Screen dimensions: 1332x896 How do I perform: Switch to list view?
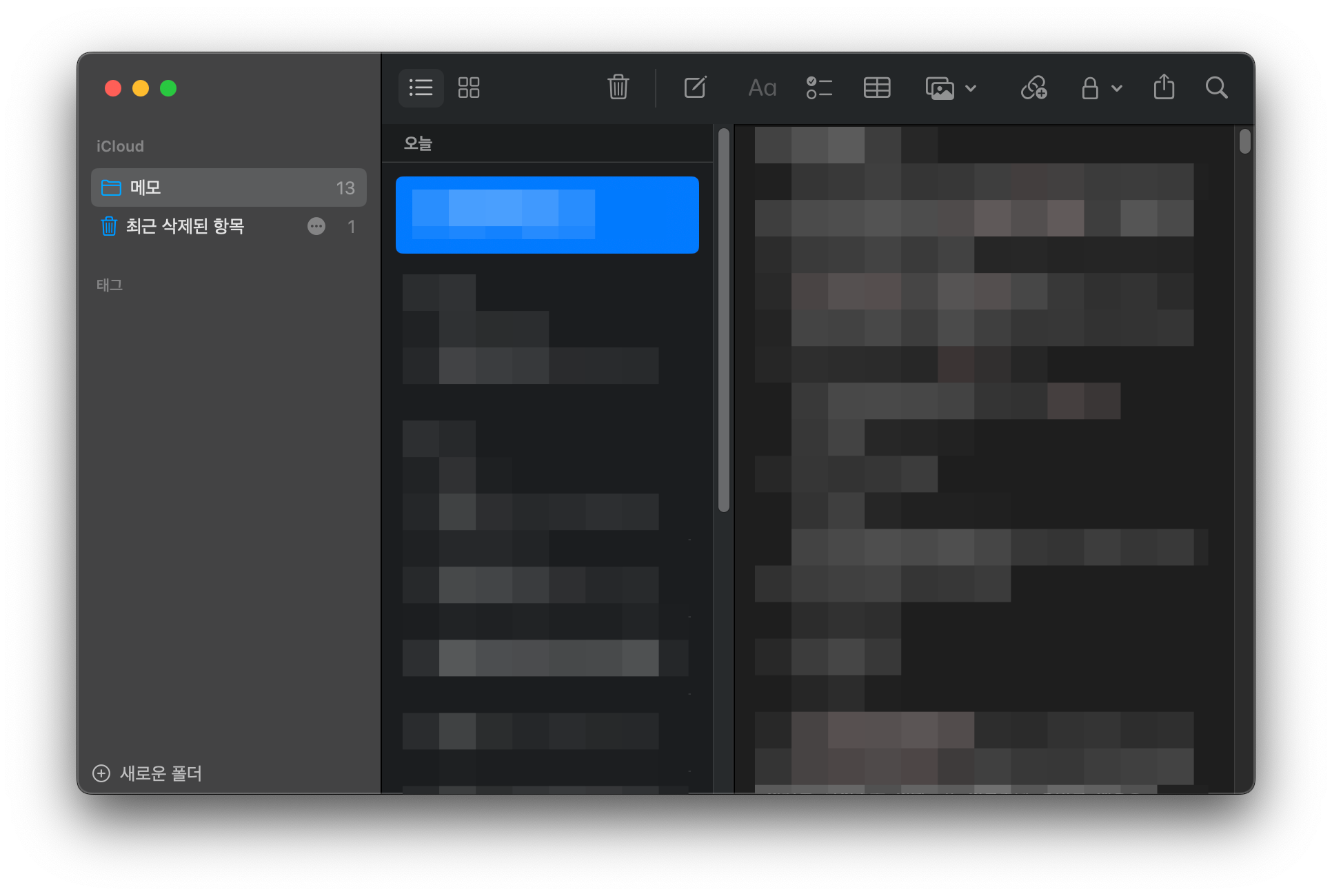421,88
